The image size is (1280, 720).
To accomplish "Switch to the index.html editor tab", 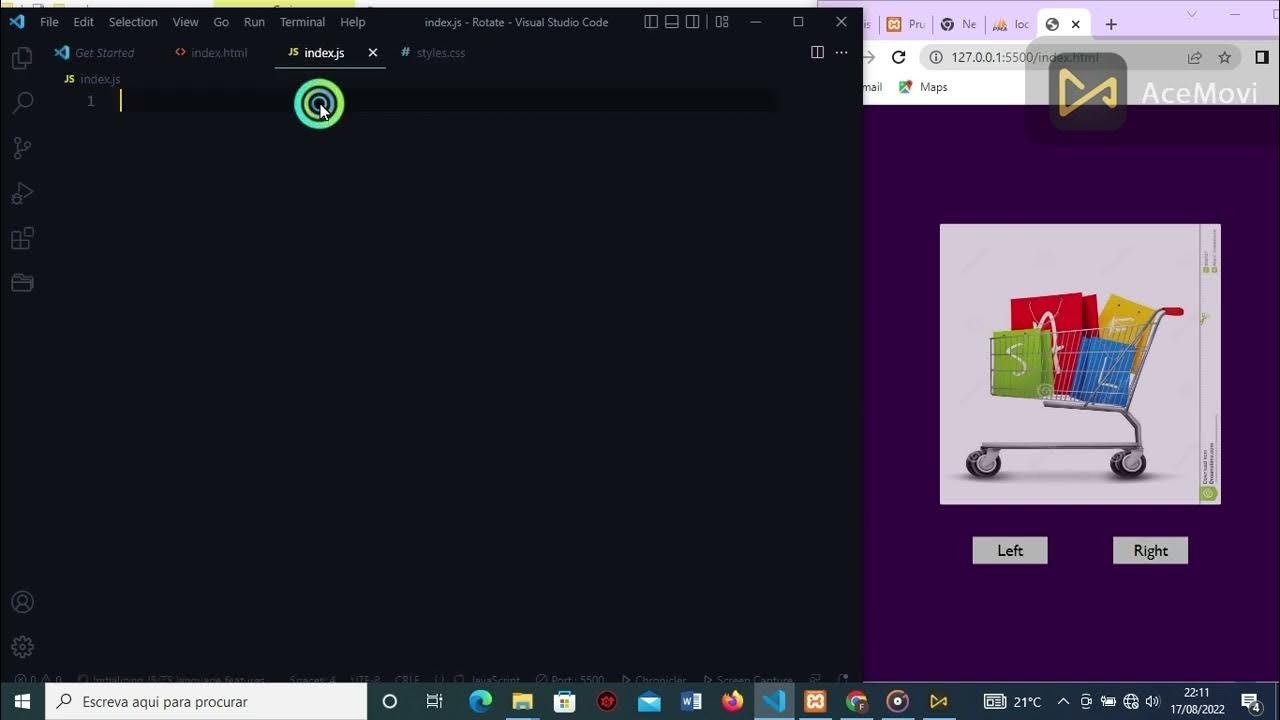I will click(x=211, y=53).
